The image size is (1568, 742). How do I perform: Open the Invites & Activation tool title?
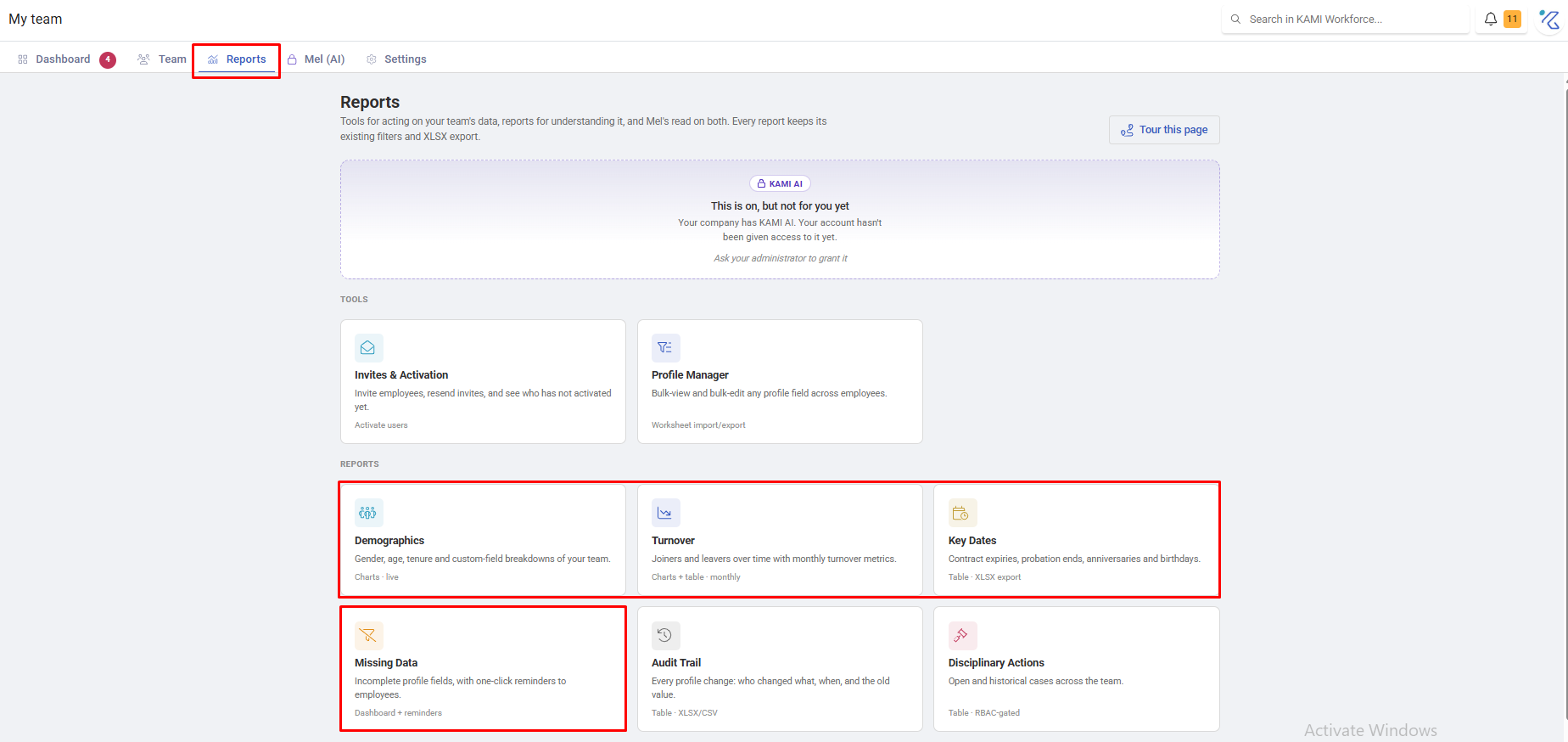401,375
